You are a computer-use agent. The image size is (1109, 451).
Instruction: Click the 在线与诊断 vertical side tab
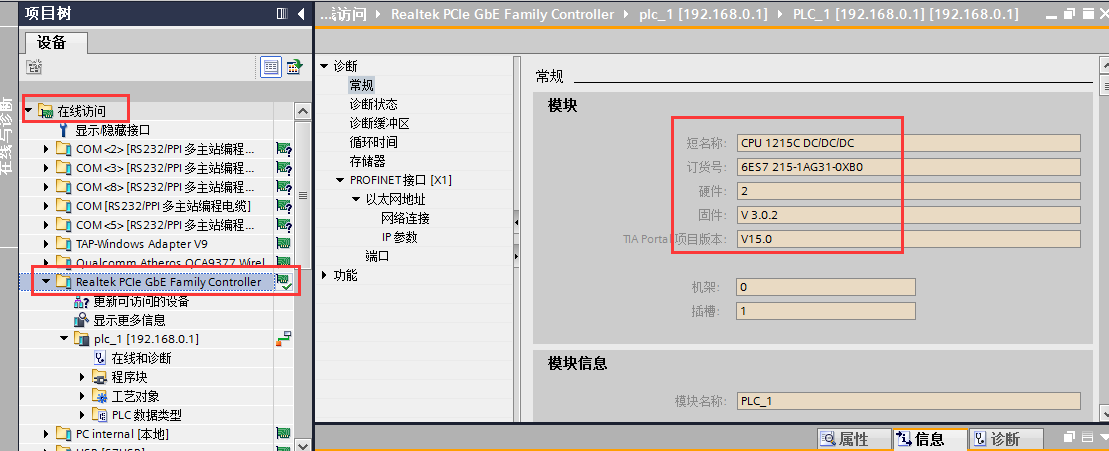(x=8, y=136)
